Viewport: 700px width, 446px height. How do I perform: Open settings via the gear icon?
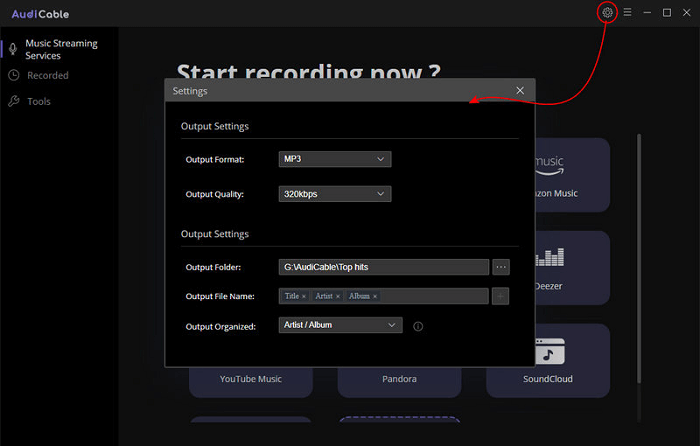click(606, 12)
